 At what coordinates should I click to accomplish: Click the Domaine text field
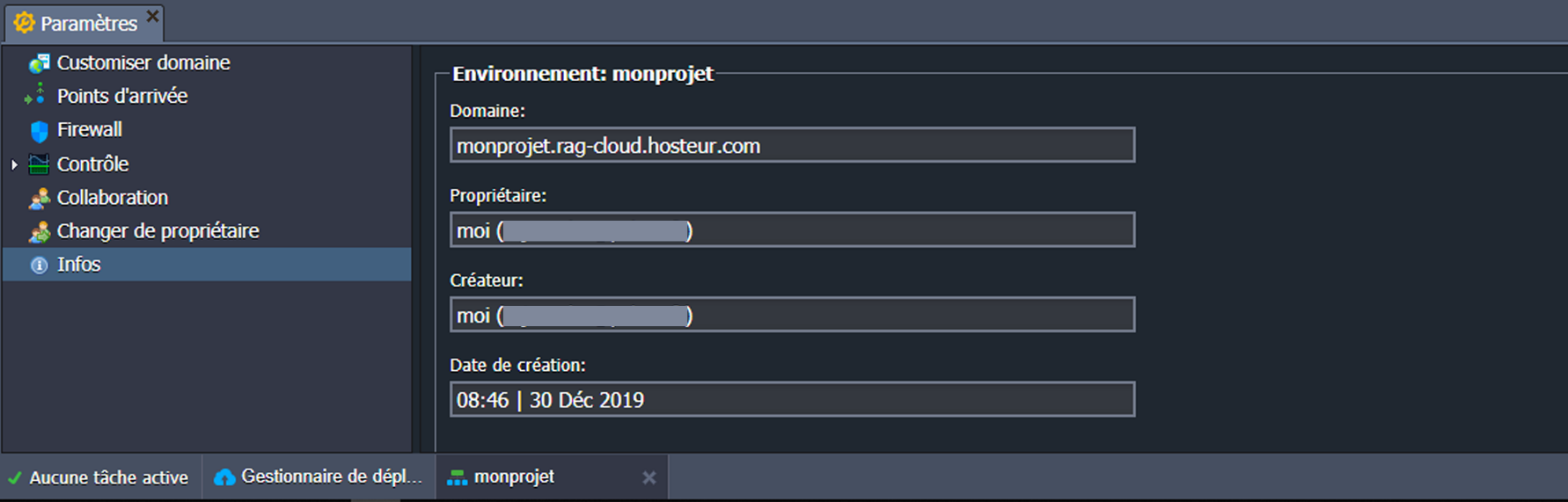click(792, 146)
